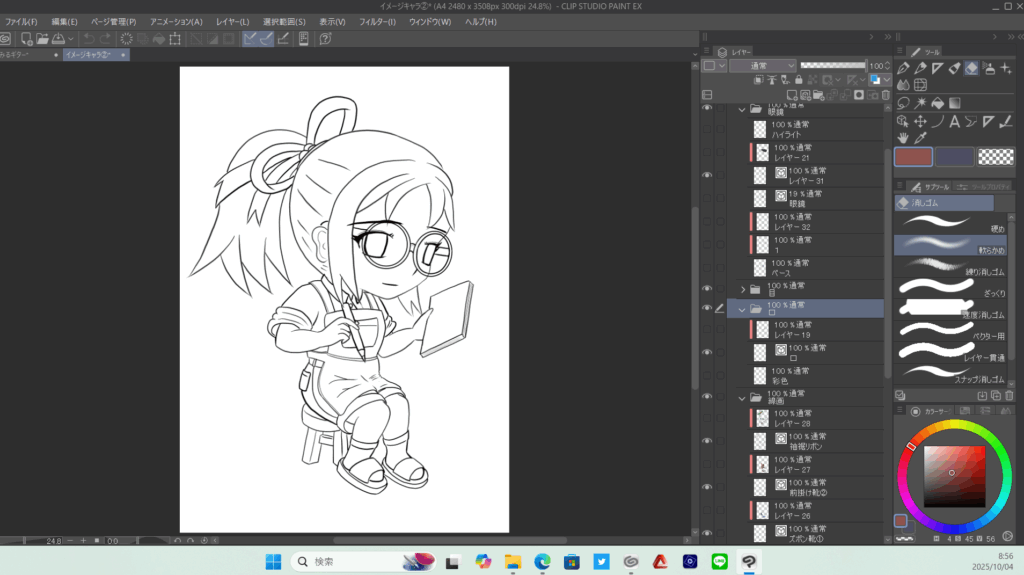1024x575 pixels.
Task: Select the Text tool (A icon)
Action: [954, 121]
